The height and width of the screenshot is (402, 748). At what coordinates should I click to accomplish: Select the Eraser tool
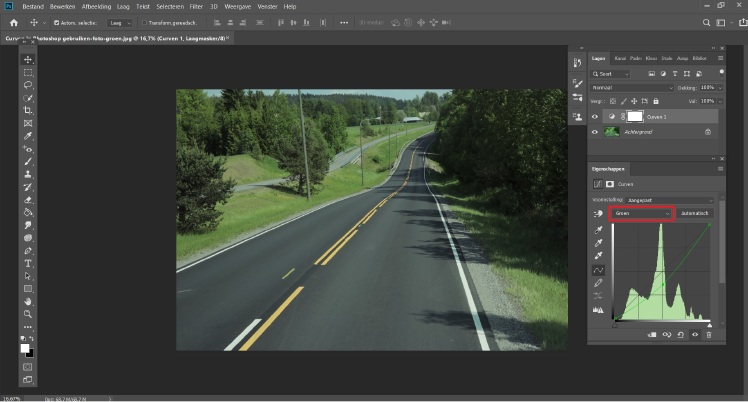[x=28, y=200]
